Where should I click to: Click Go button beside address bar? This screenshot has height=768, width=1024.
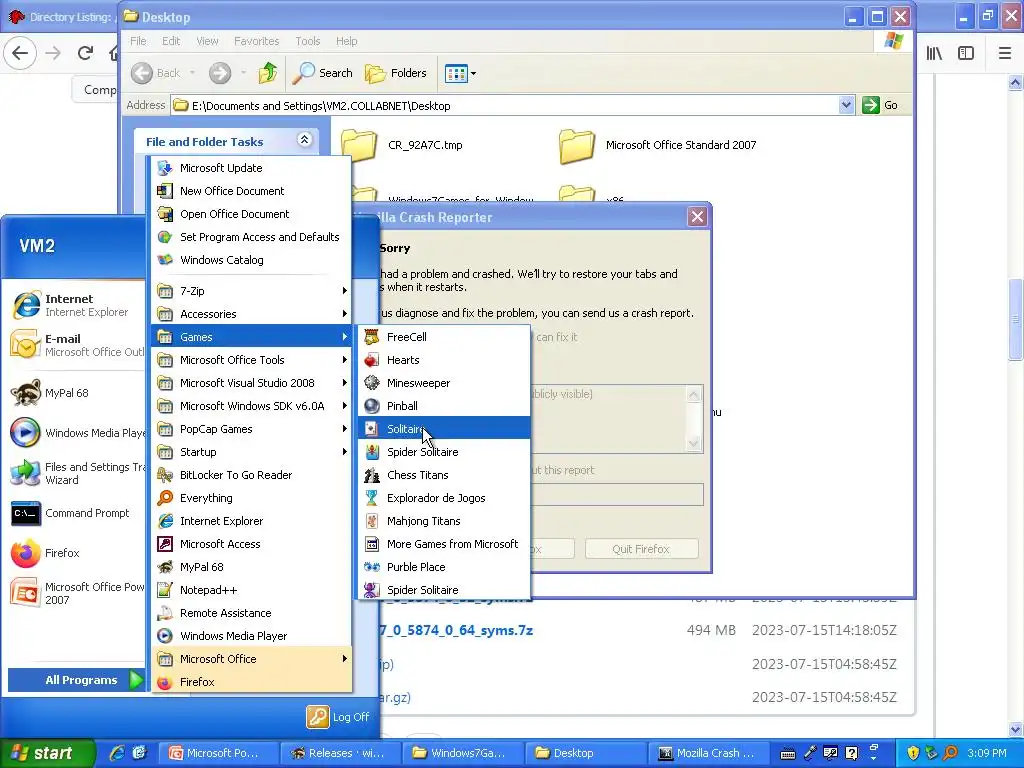pos(880,105)
